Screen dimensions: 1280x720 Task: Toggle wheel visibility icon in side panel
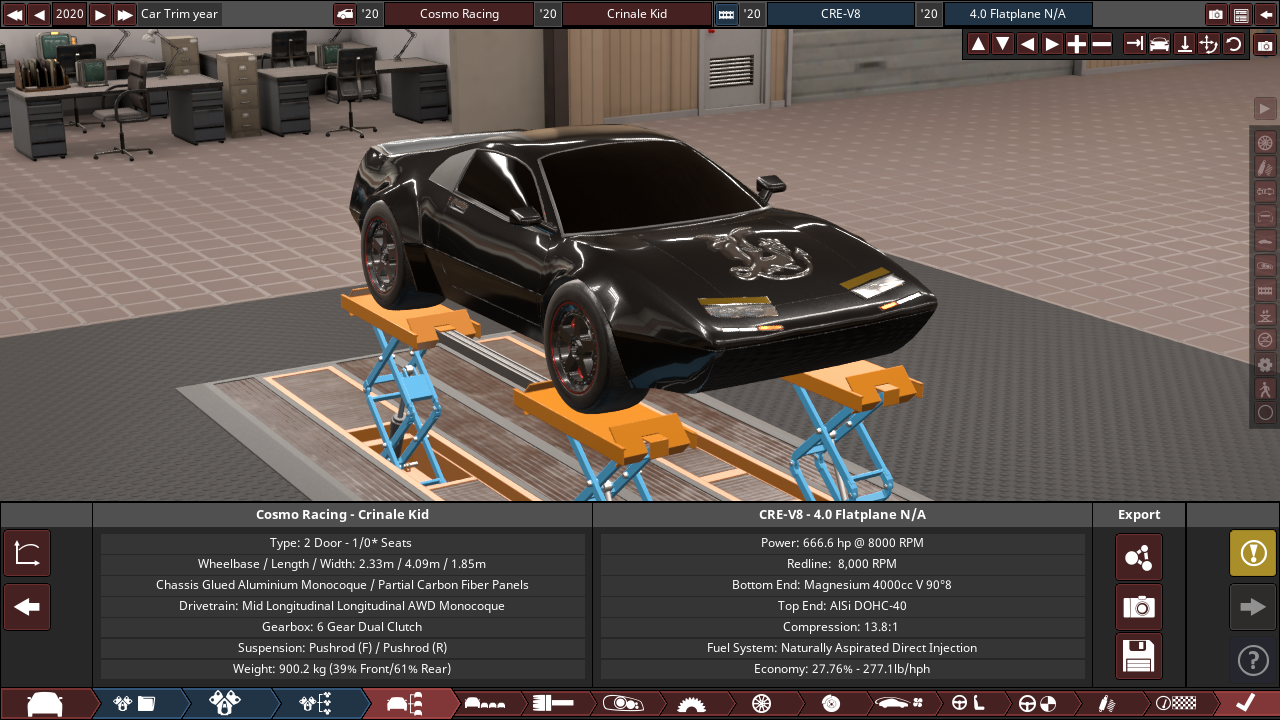pyautogui.click(x=1265, y=142)
